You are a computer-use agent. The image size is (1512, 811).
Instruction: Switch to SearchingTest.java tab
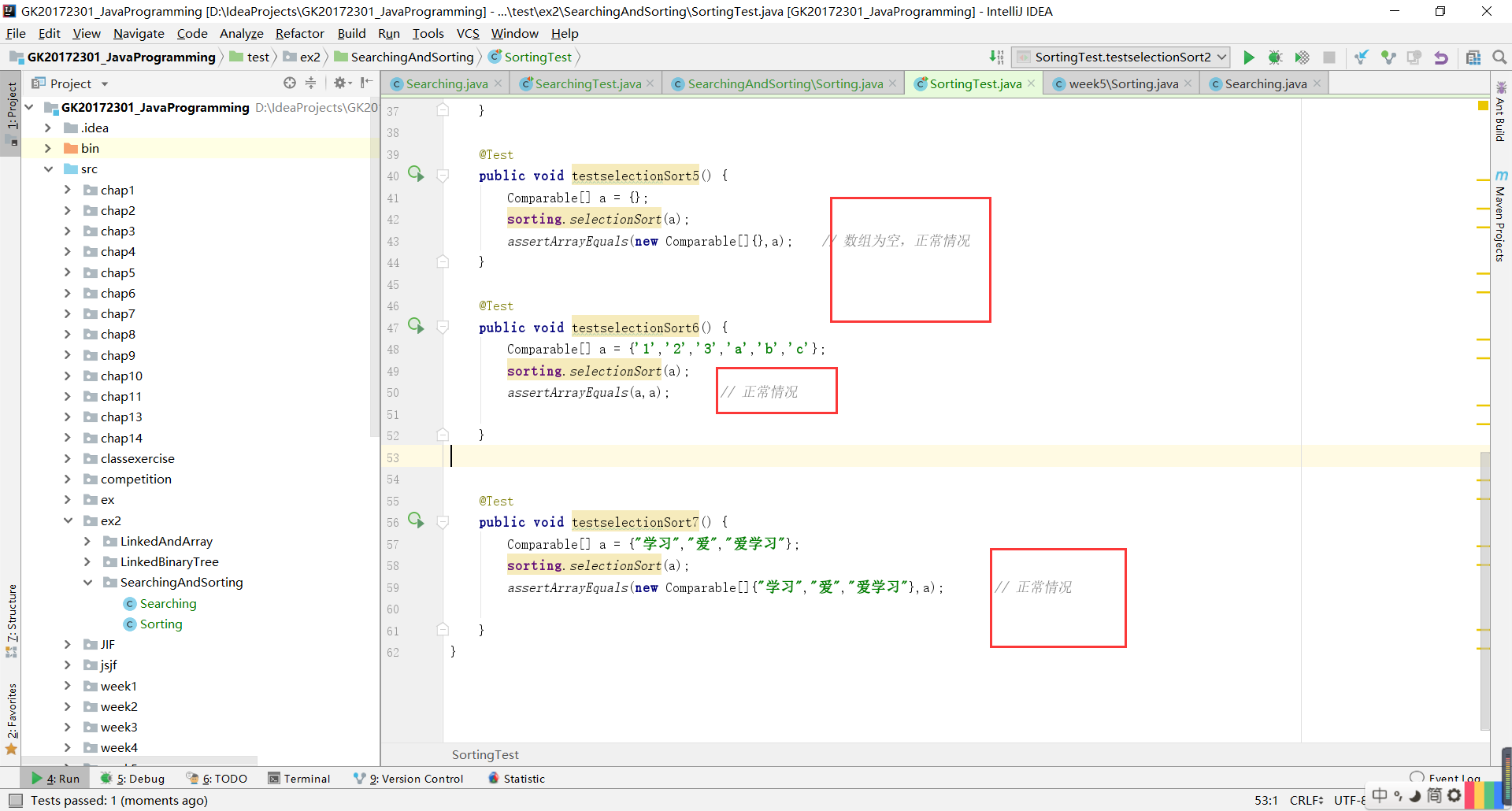coord(587,83)
